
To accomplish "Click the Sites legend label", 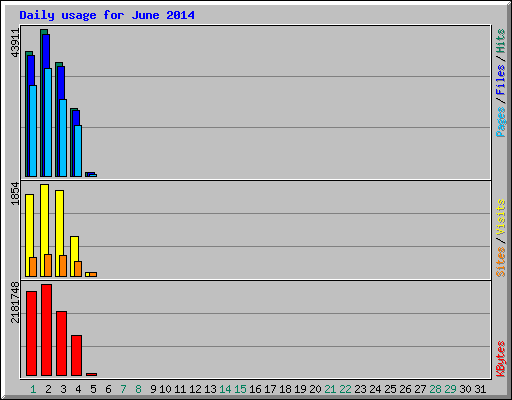I will point(500,262).
